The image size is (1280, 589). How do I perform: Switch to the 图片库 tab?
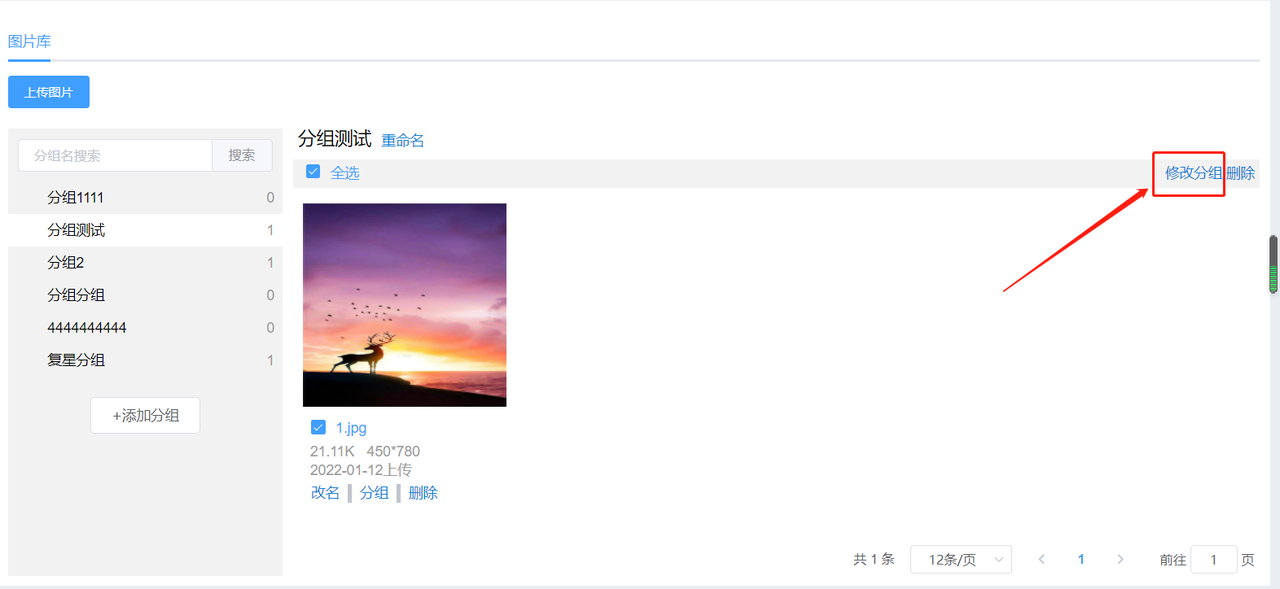coord(29,42)
